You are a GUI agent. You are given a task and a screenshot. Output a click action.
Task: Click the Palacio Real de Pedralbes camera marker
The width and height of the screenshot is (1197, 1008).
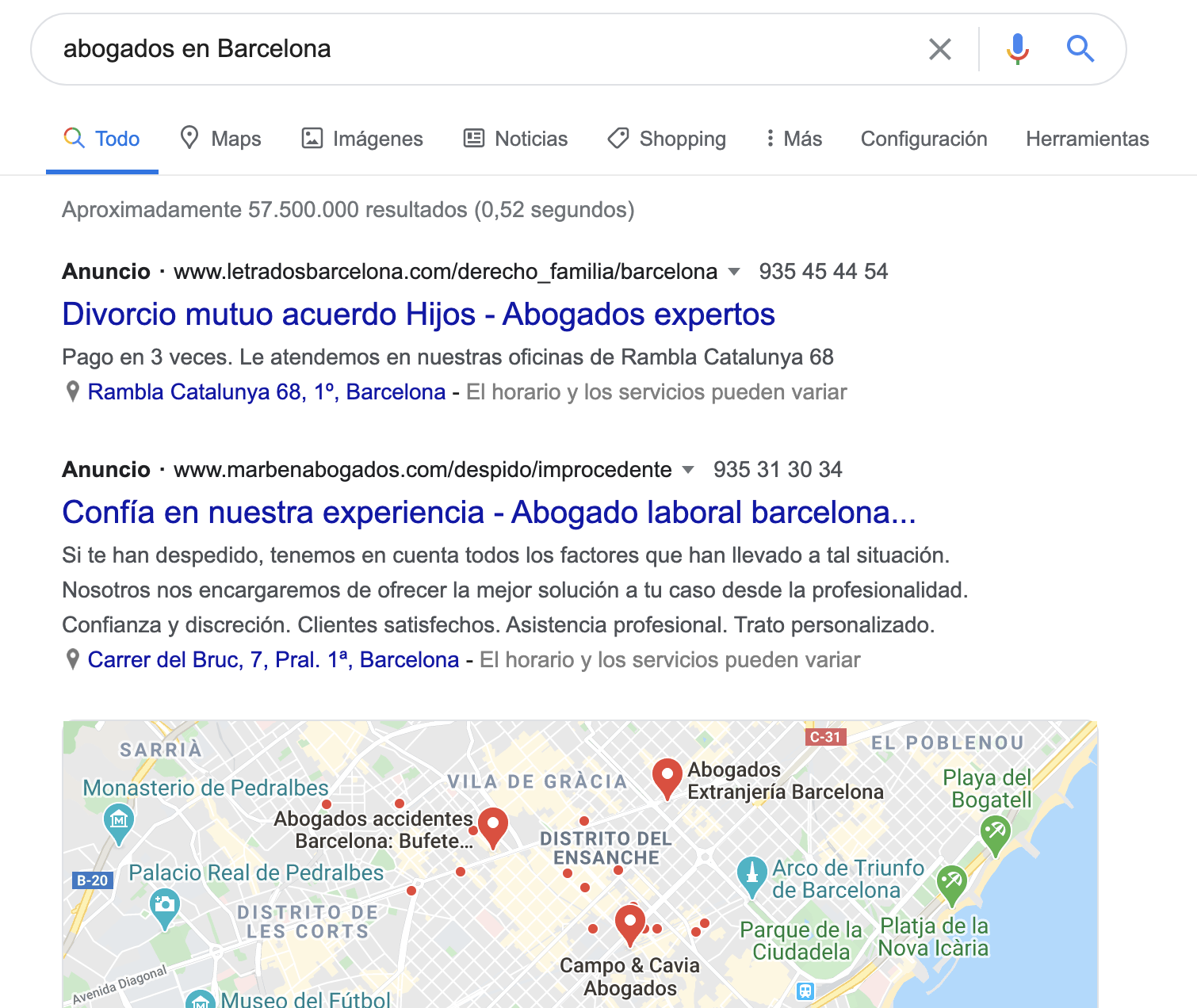pyautogui.click(x=164, y=908)
